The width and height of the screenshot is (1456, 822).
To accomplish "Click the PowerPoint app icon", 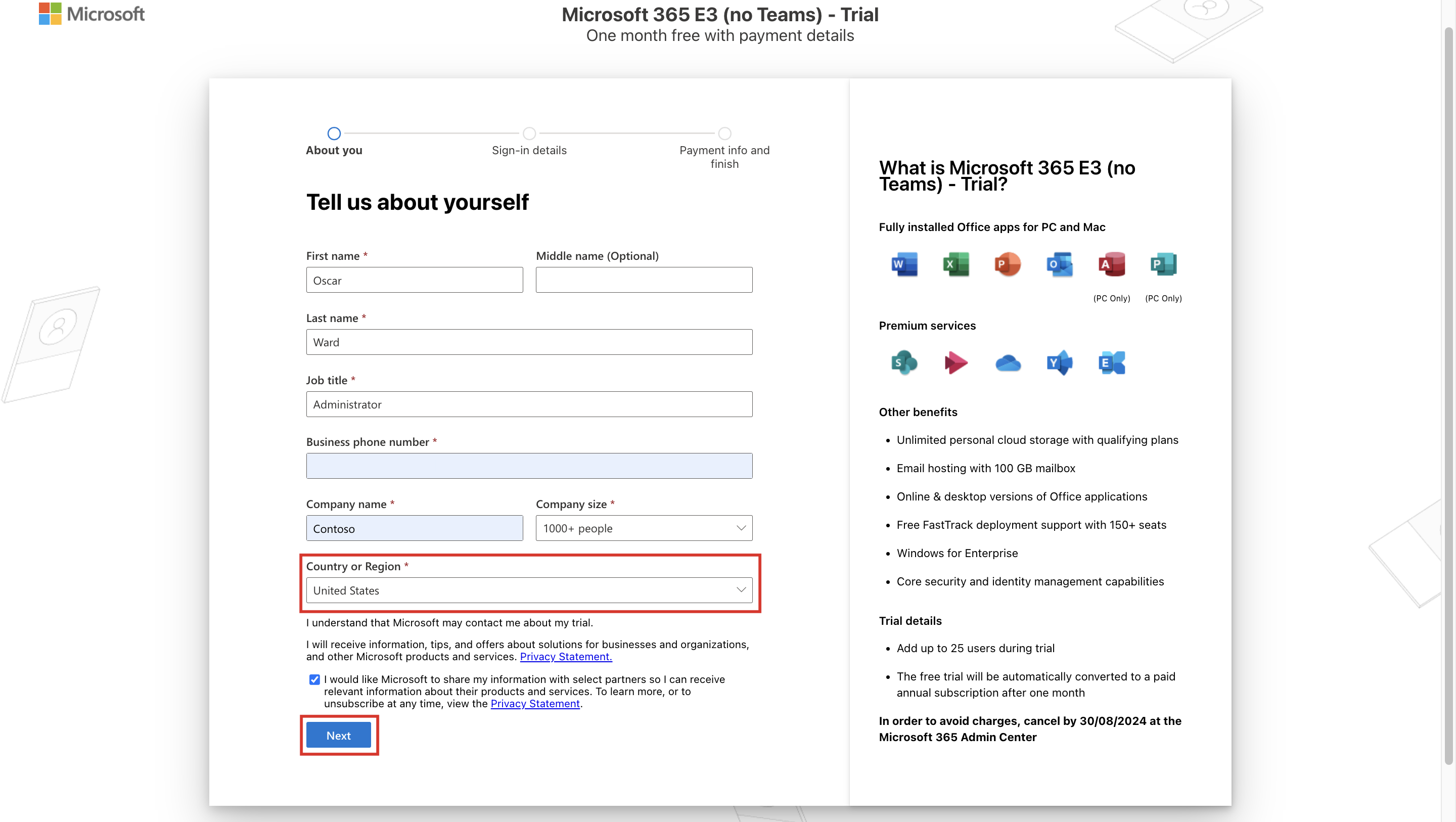I will tap(1008, 264).
